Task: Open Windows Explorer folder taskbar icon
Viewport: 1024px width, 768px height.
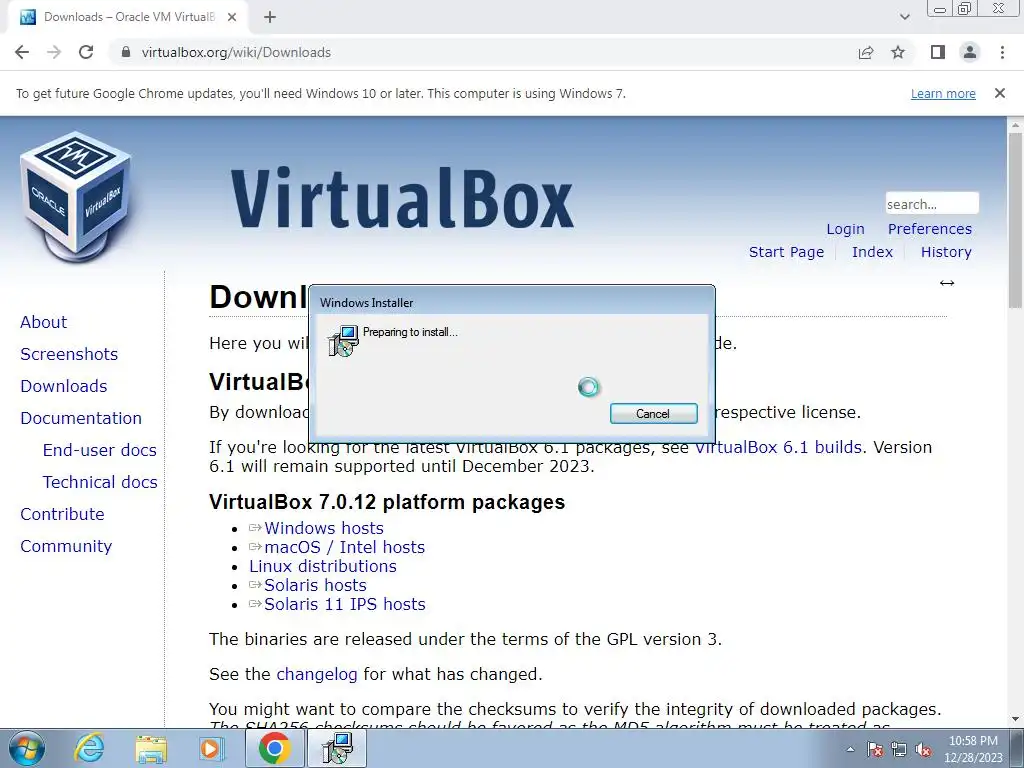Action: pyautogui.click(x=151, y=748)
